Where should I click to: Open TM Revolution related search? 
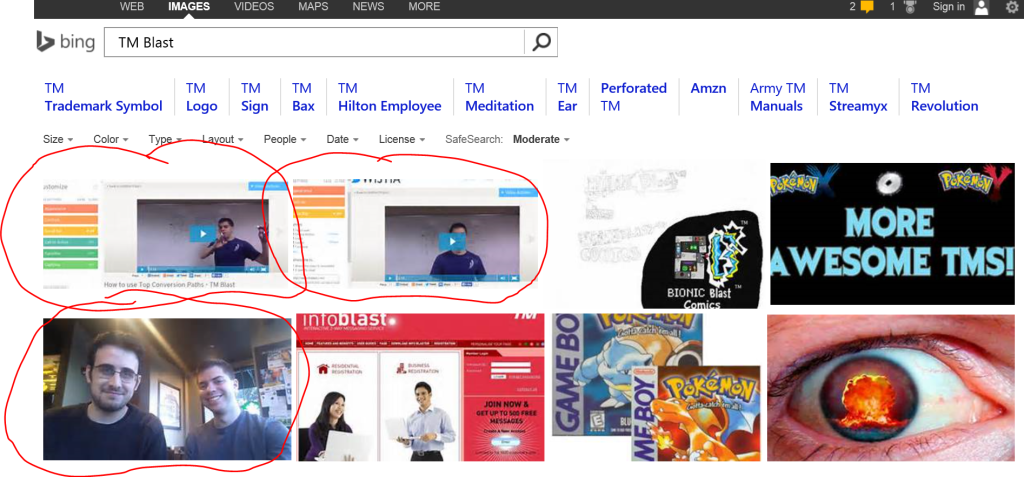pos(944,97)
